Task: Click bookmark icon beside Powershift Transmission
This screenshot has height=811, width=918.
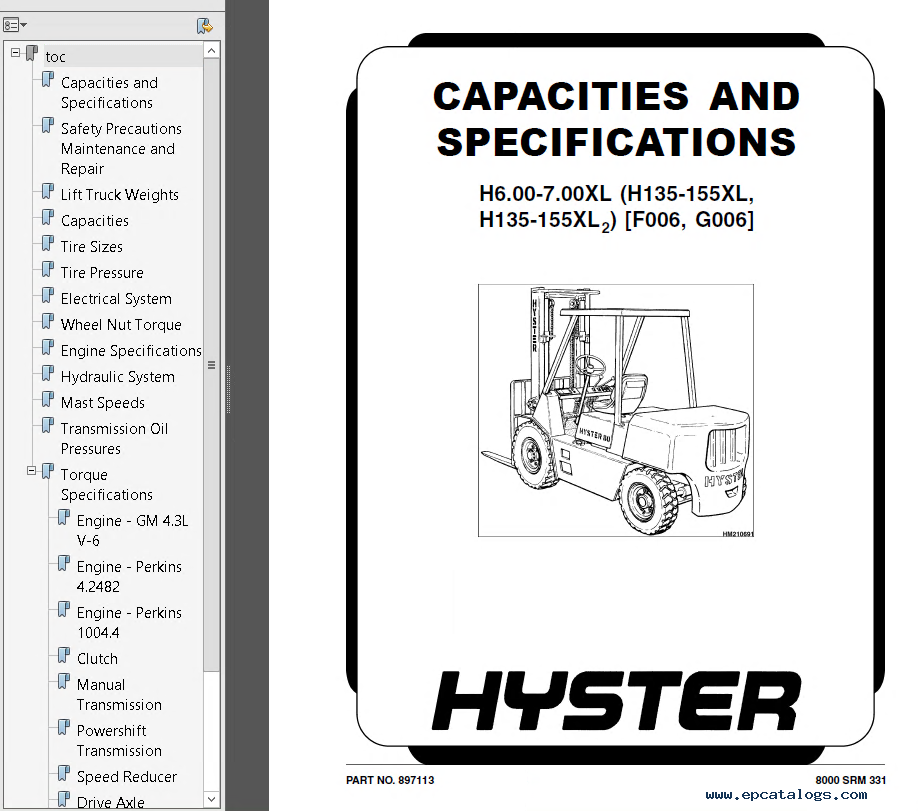Action: [64, 727]
